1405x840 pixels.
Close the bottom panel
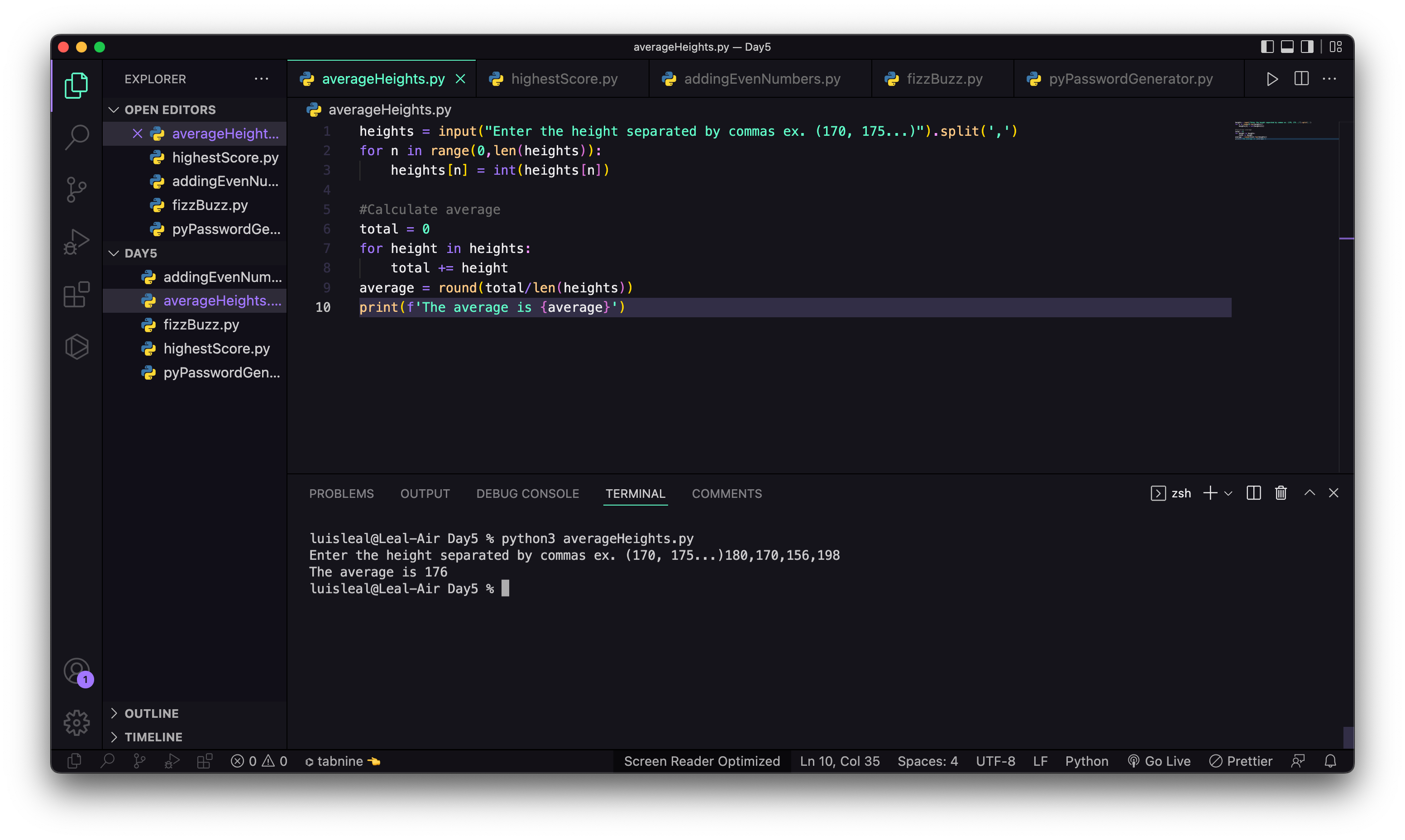tap(1333, 493)
